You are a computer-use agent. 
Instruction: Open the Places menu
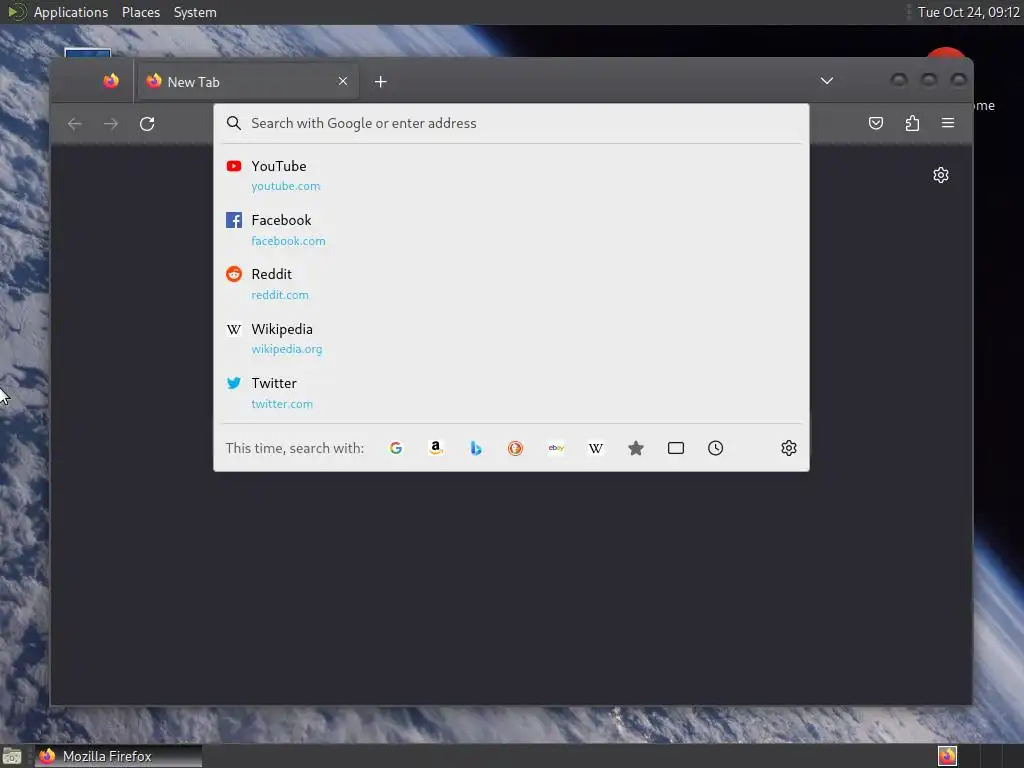(141, 12)
